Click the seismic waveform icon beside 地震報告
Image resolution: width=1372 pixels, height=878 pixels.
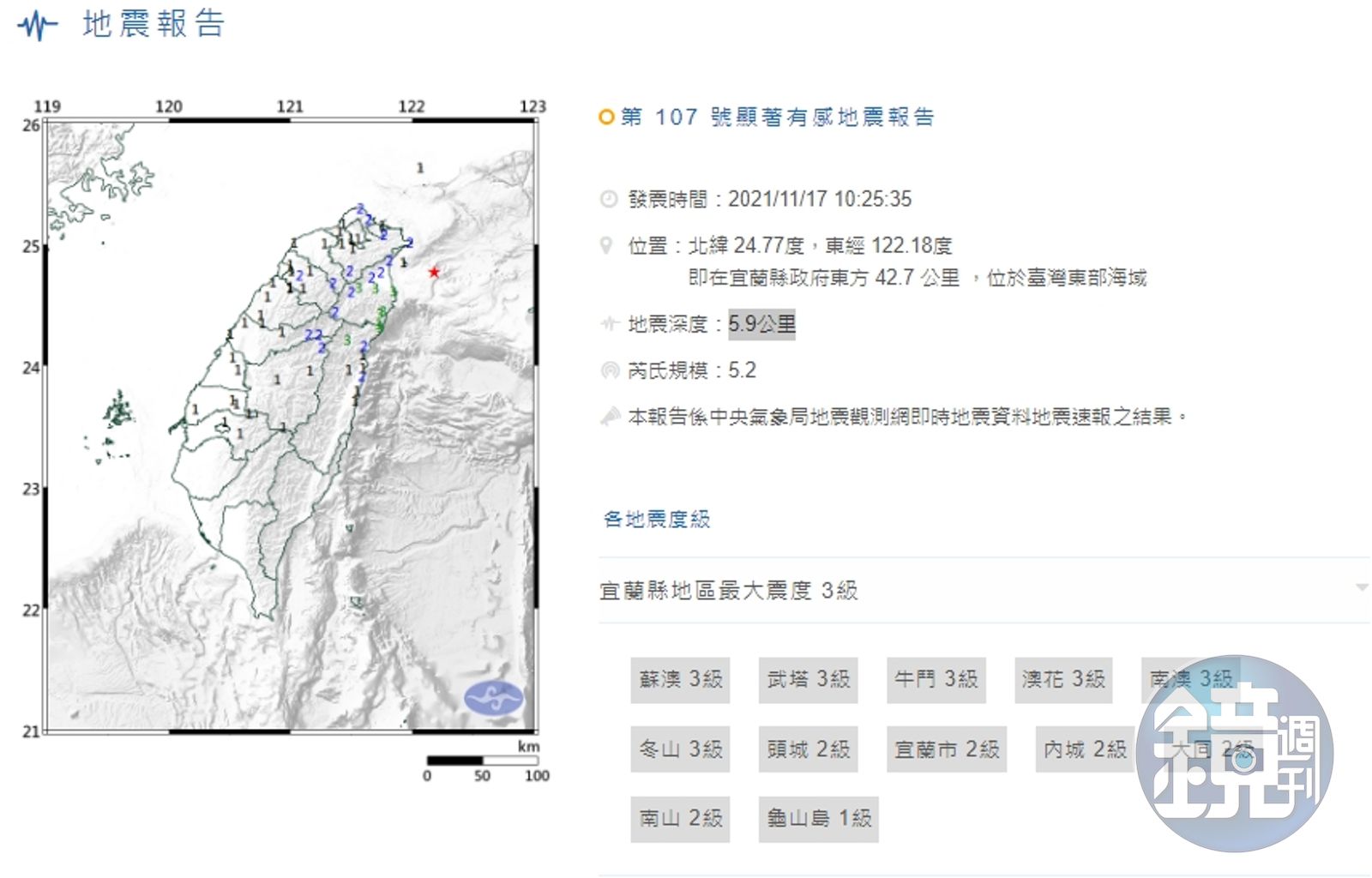coord(37,25)
